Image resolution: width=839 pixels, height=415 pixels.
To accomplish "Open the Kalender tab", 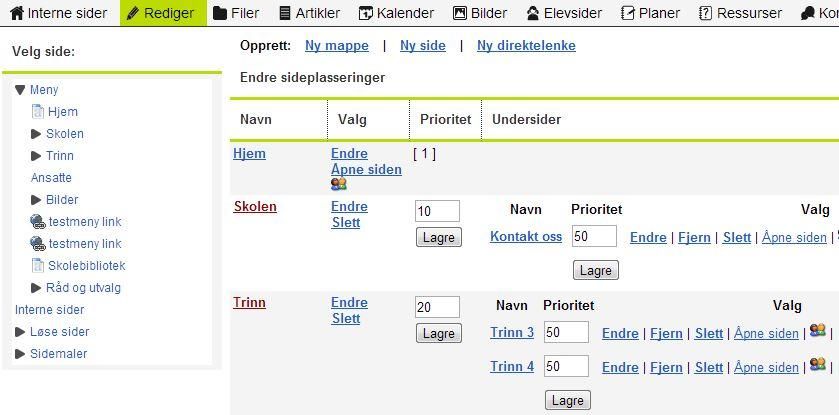I will 396,13.
